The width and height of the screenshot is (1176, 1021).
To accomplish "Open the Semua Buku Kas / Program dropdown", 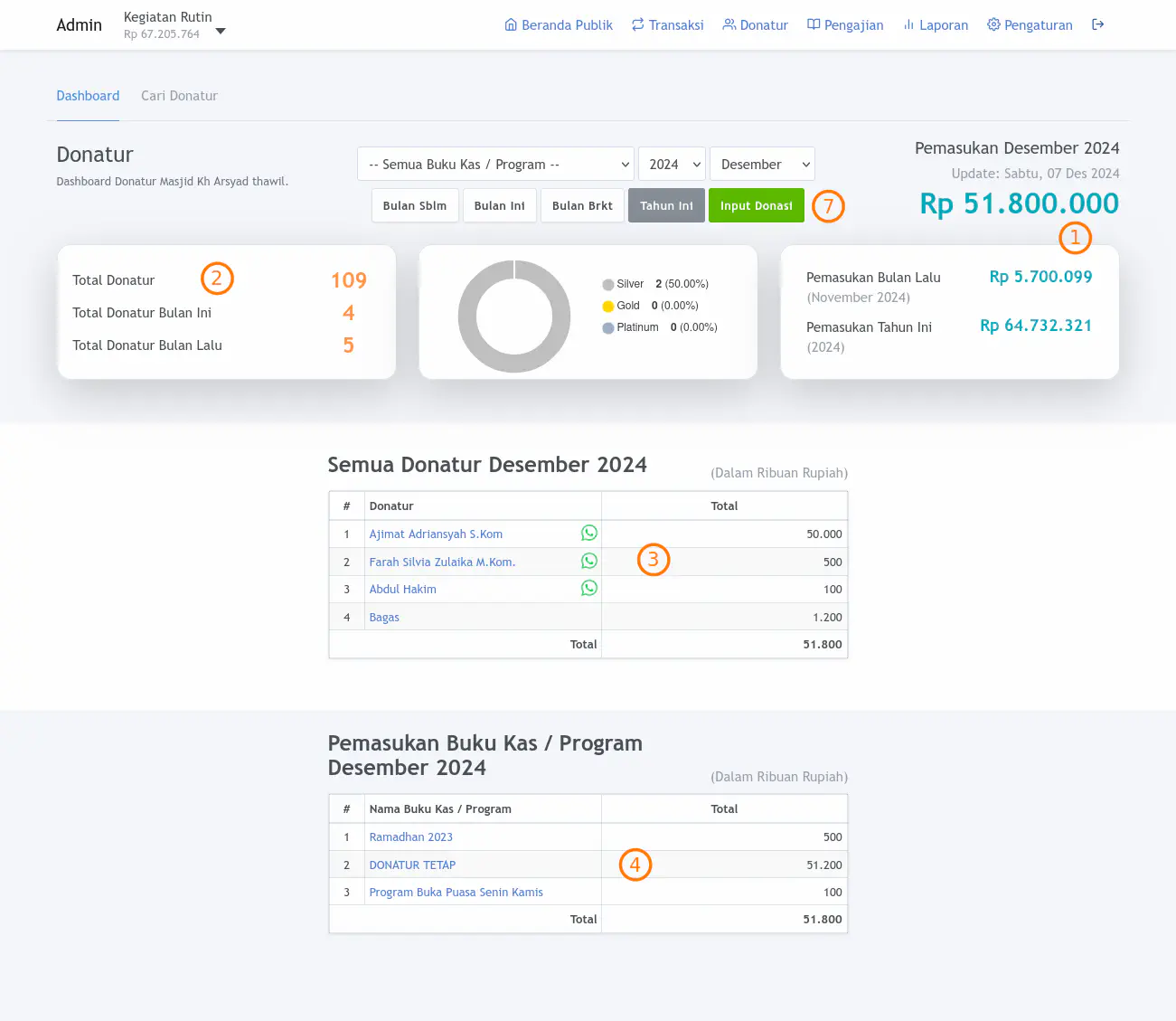I will (495, 165).
